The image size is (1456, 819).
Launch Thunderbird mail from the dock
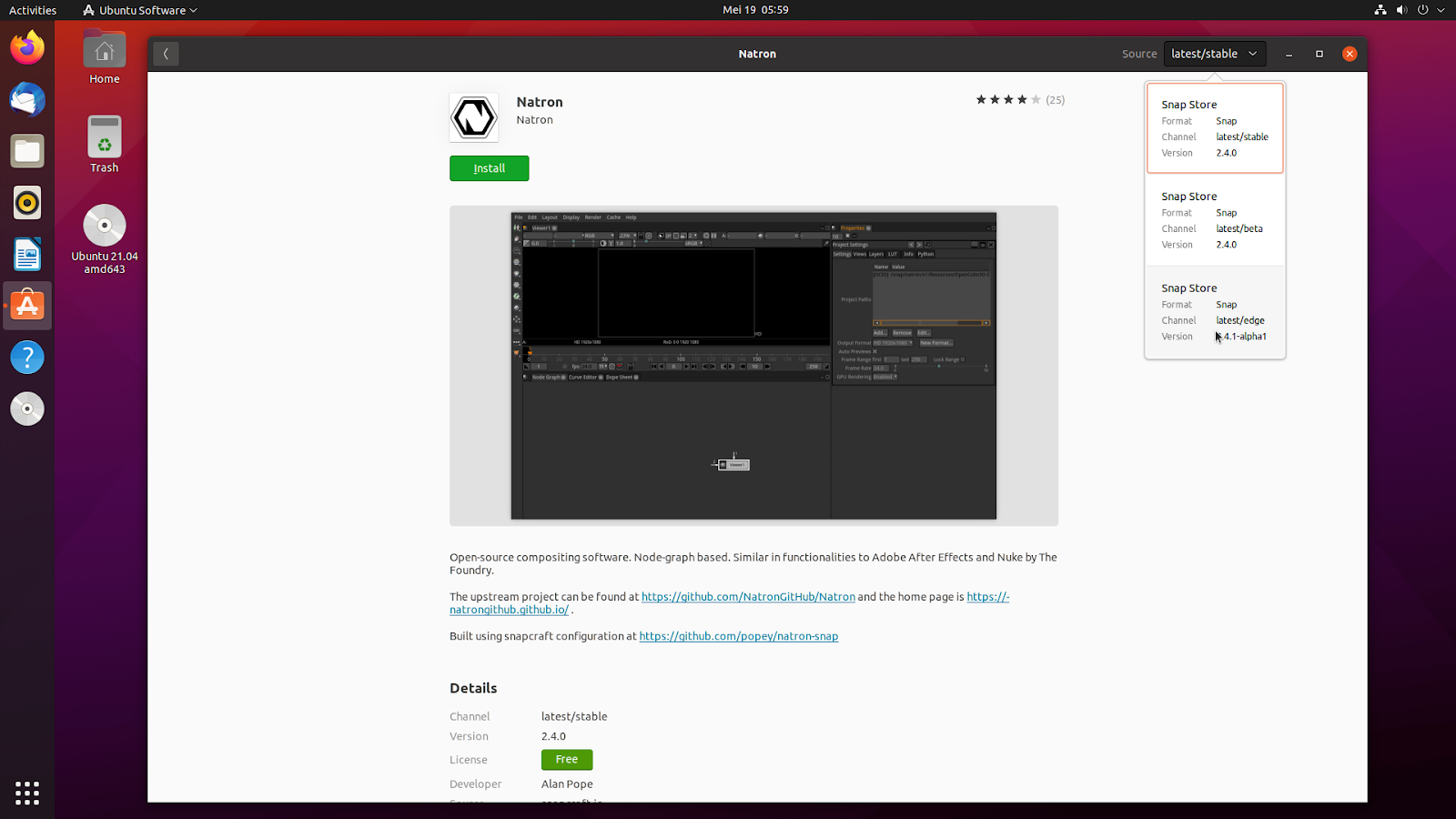point(27,99)
